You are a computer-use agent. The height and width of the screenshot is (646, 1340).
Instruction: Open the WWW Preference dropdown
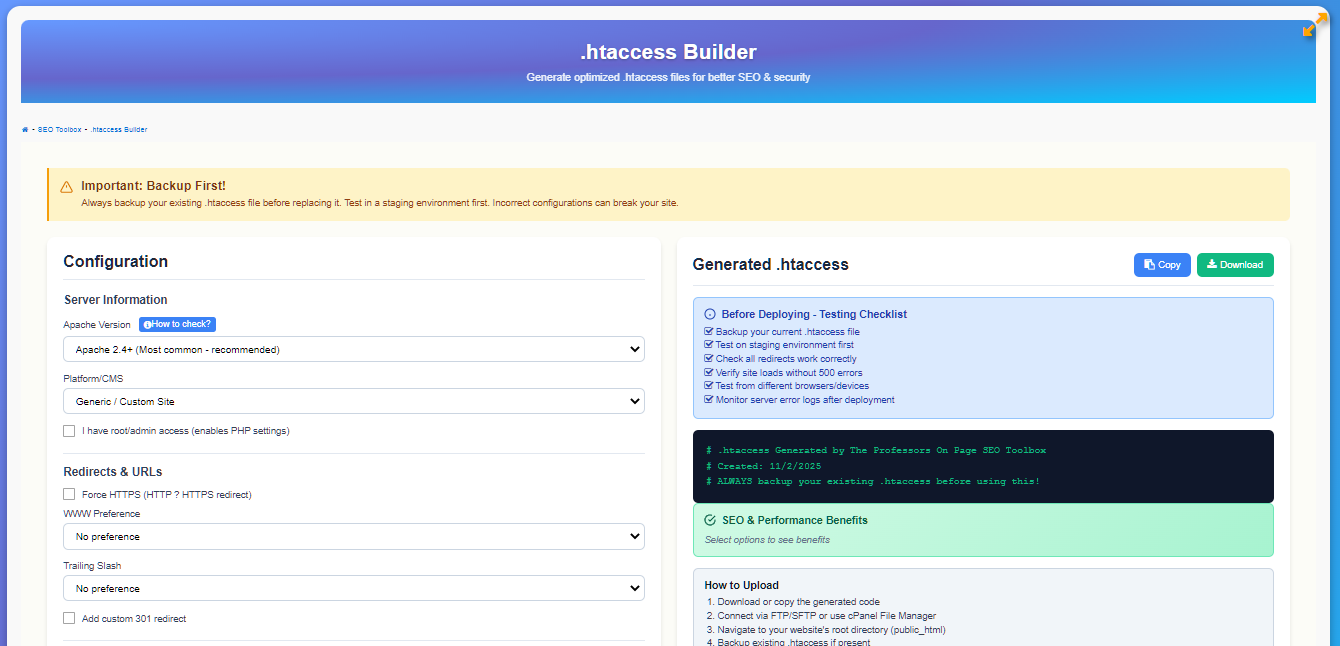355,536
